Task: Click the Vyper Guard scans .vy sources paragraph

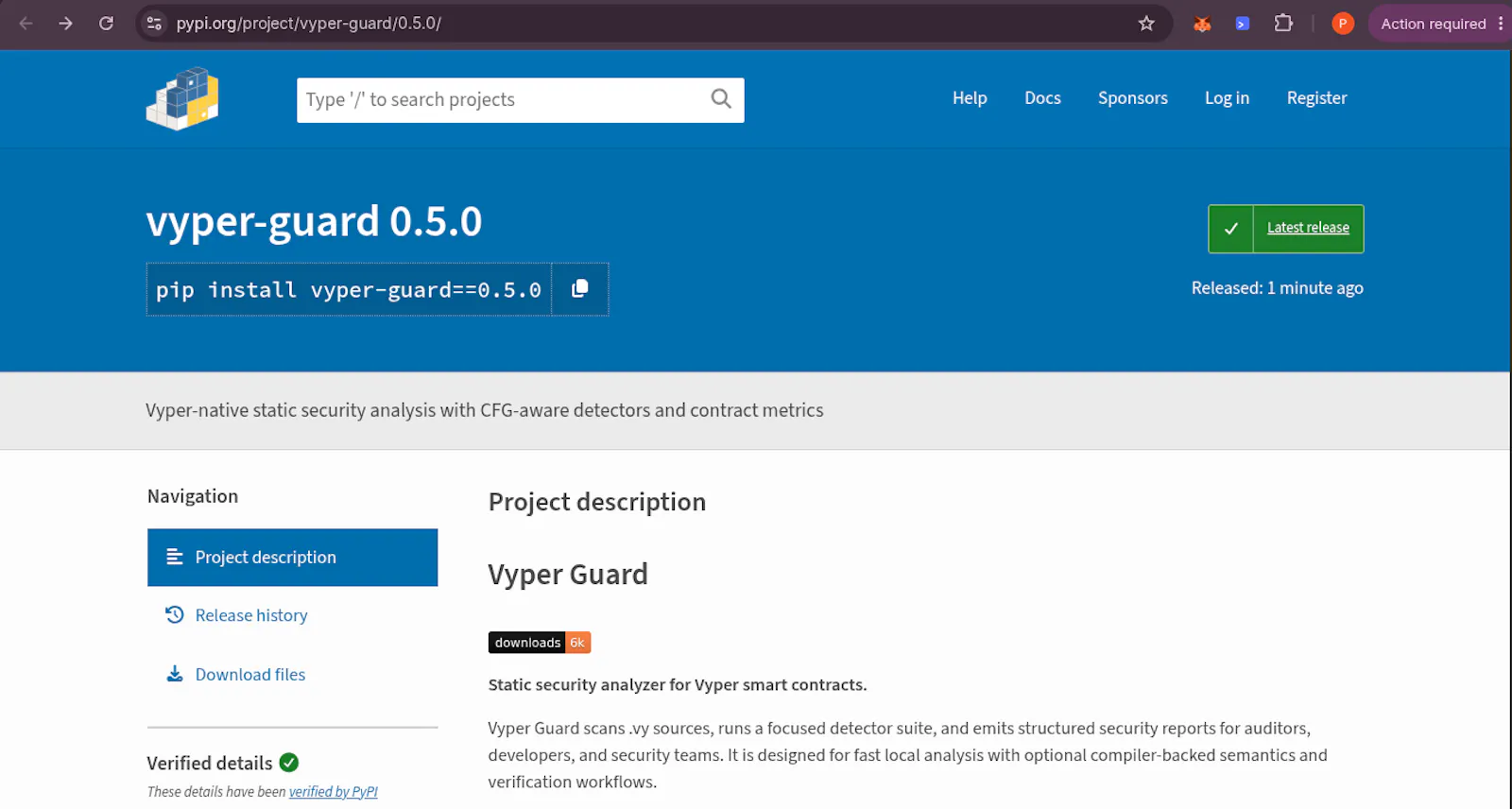Action: tap(907, 755)
